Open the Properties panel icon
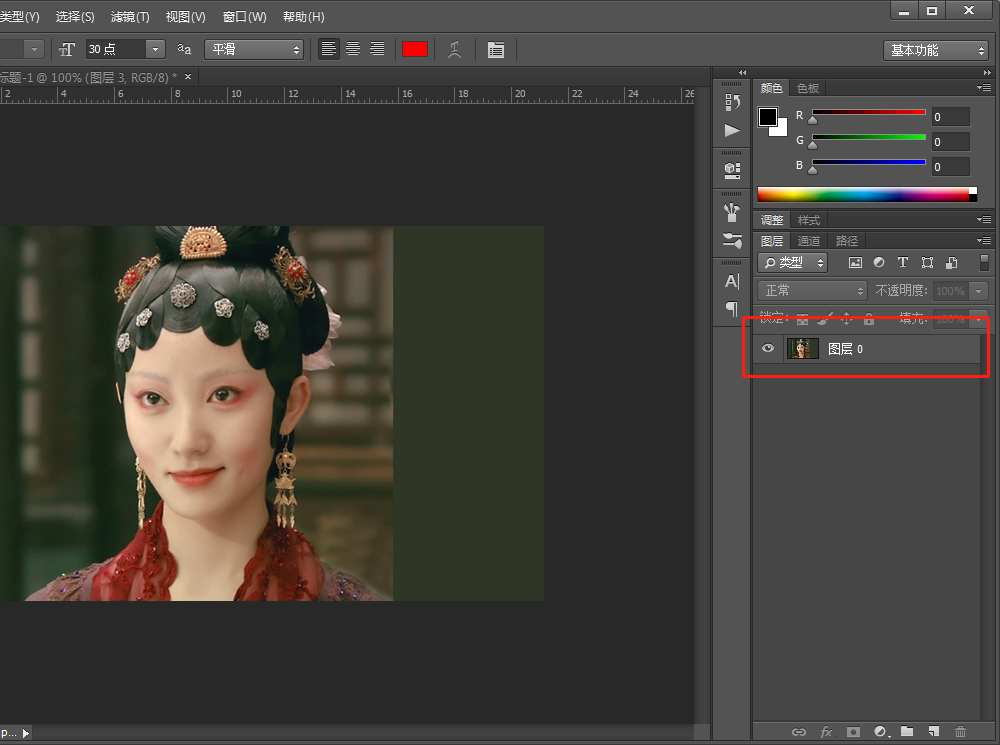The image size is (1000, 745). tap(732, 170)
